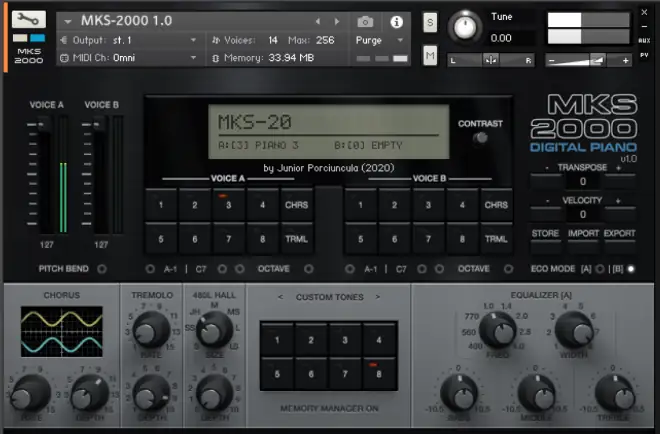Image resolution: width=660 pixels, height=434 pixels.
Task: Click the Equalizer Treble knob
Action: point(614,394)
